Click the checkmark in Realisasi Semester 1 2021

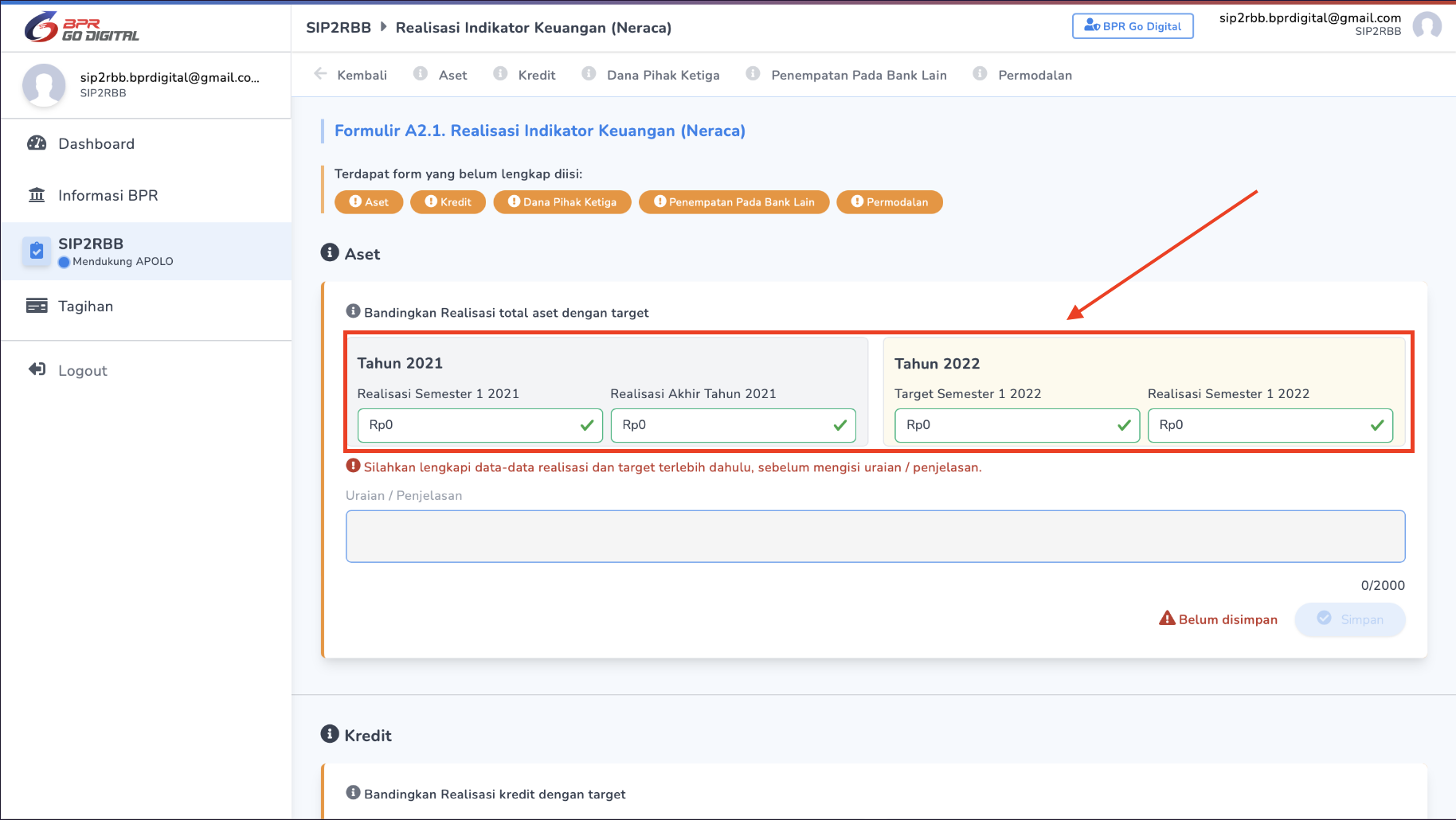587,425
